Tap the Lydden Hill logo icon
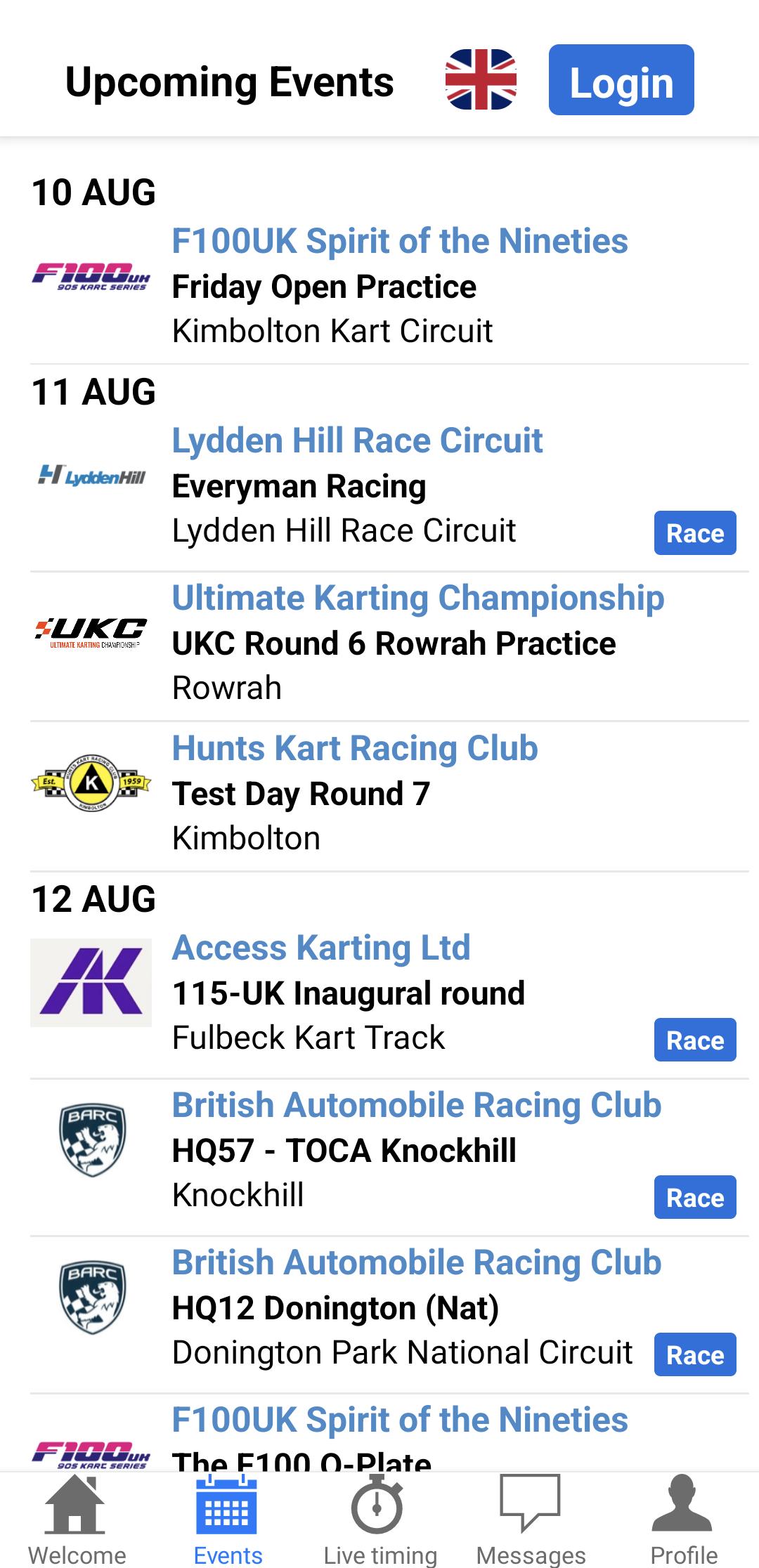Image resolution: width=759 pixels, height=1568 pixels. [x=91, y=476]
